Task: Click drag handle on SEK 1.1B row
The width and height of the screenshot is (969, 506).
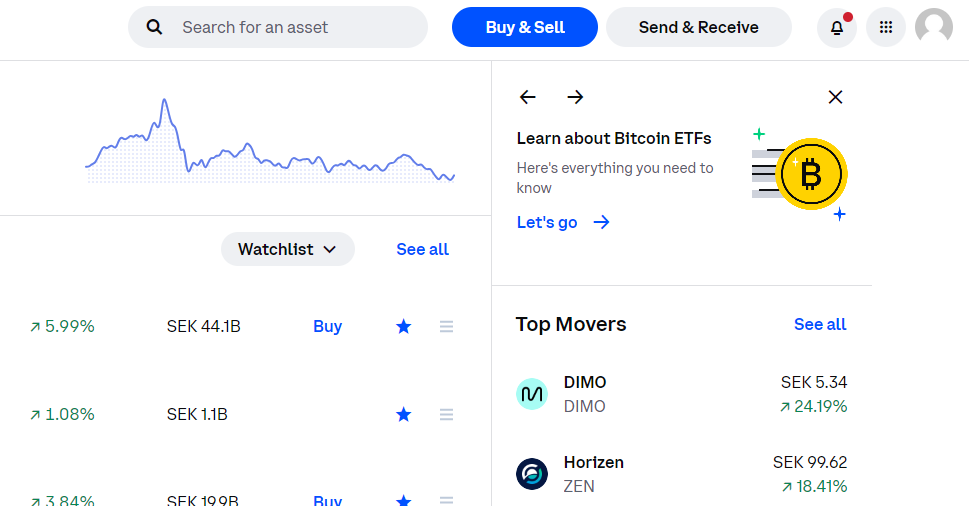Action: (447, 414)
